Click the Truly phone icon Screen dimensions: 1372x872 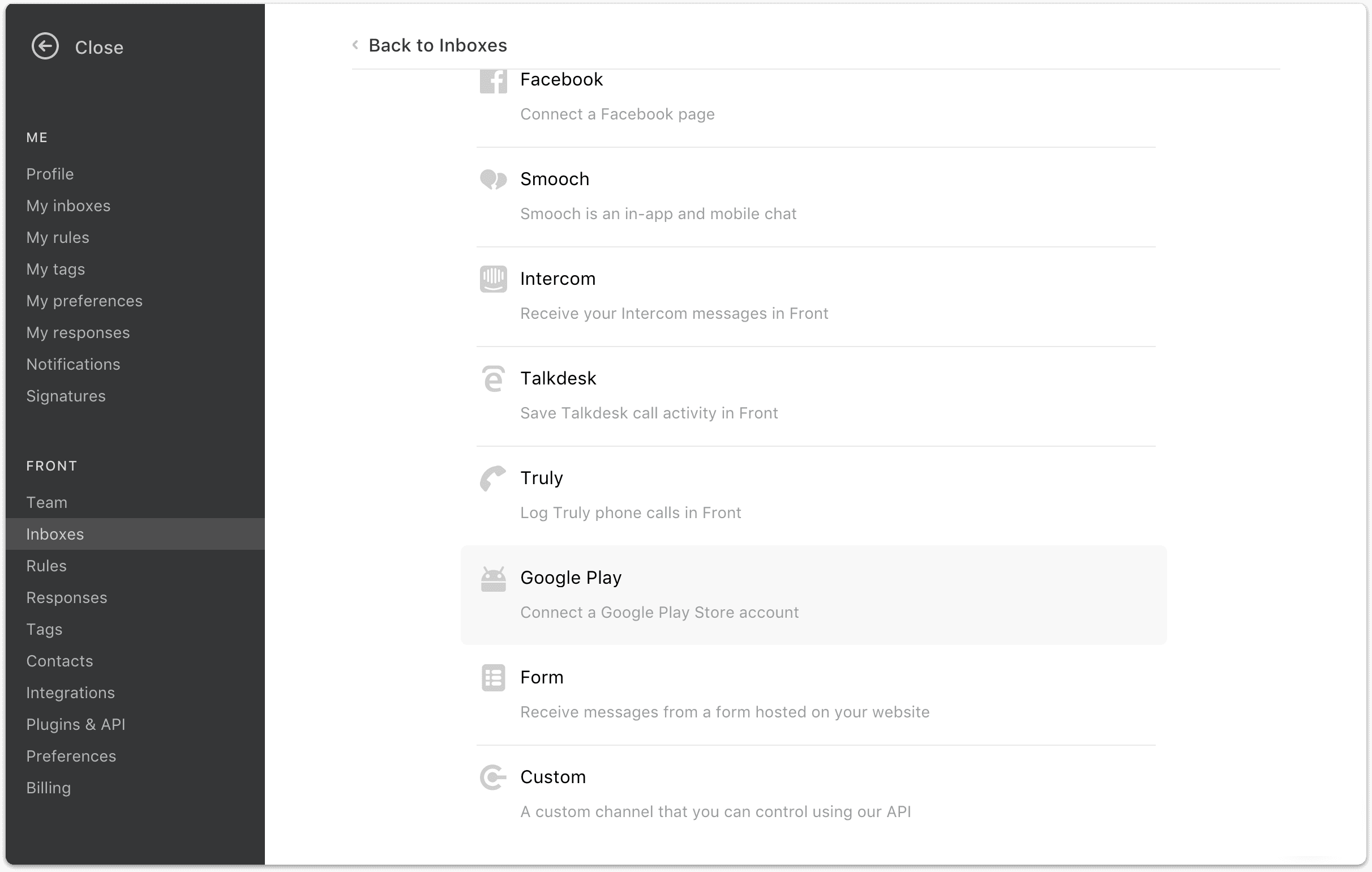coord(493,478)
